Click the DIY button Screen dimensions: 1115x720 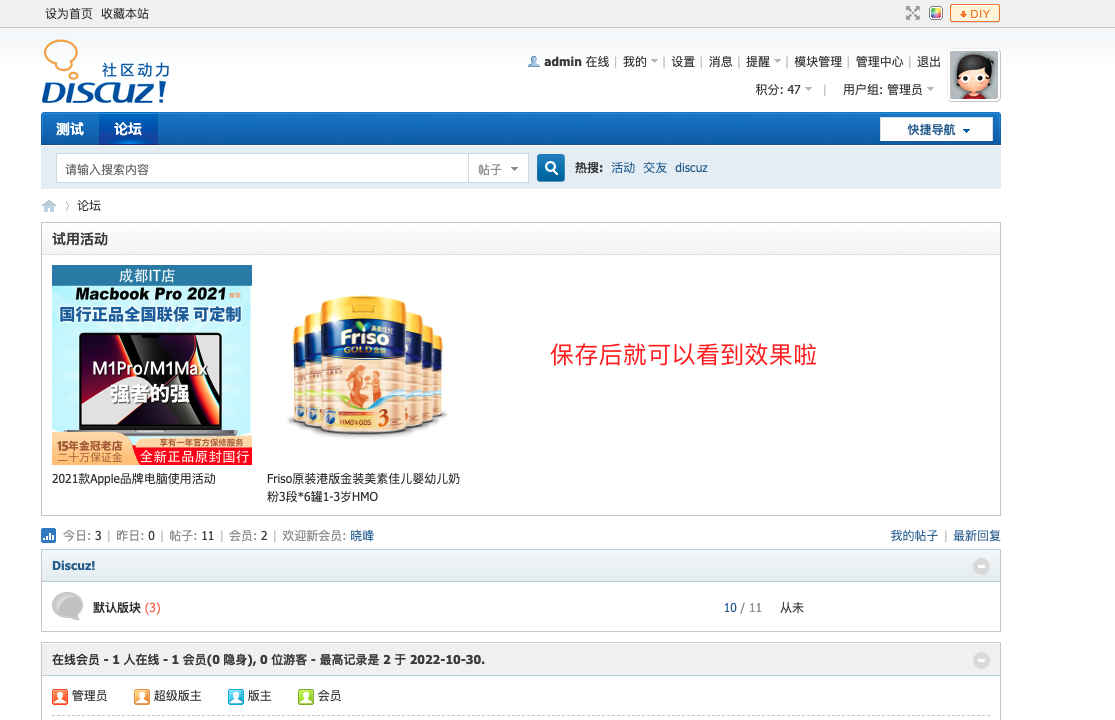tap(974, 13)
